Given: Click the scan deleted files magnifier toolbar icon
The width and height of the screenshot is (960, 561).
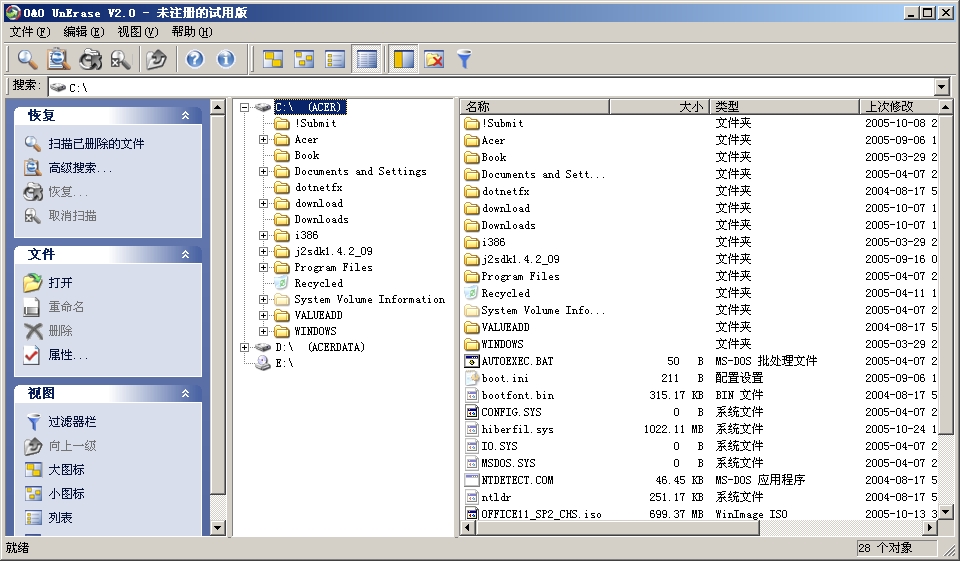Looking at the screenshot, I should pyautogui.click(x=27, y=59).
